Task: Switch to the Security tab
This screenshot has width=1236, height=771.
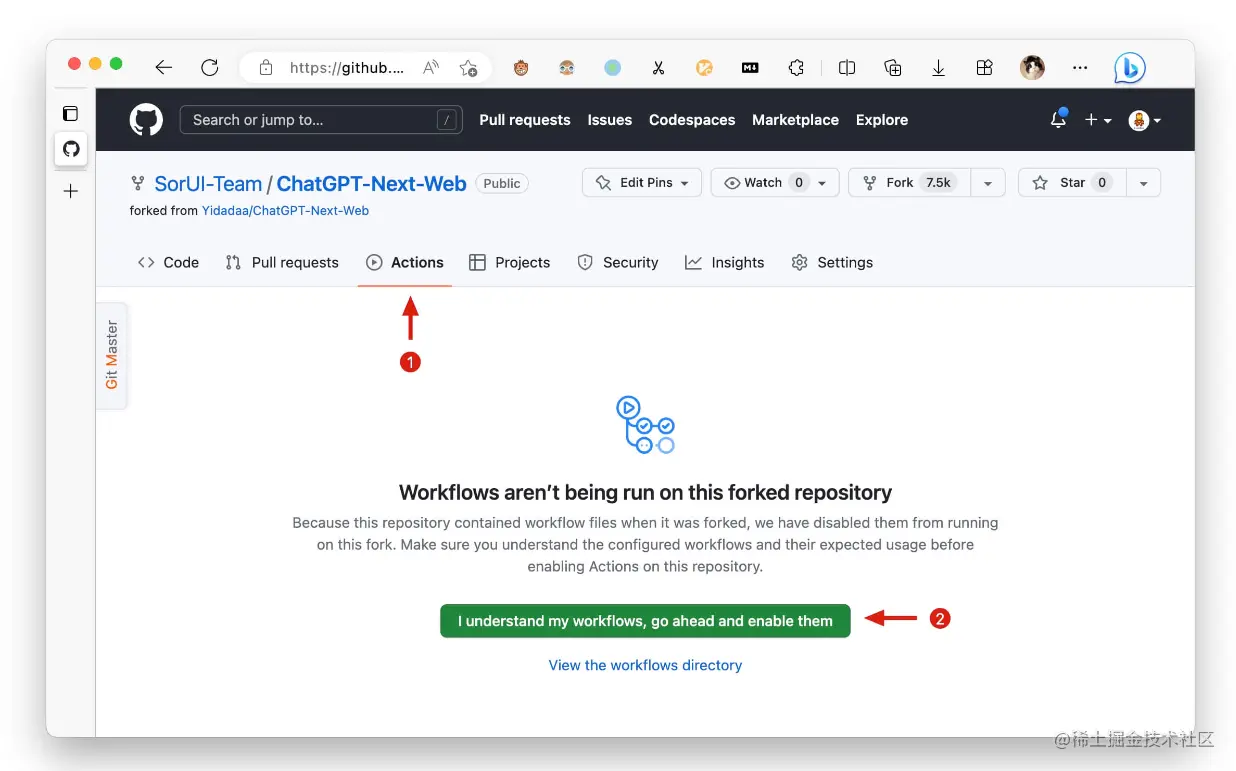Action: pyautogui.click(x=618, y=262)
